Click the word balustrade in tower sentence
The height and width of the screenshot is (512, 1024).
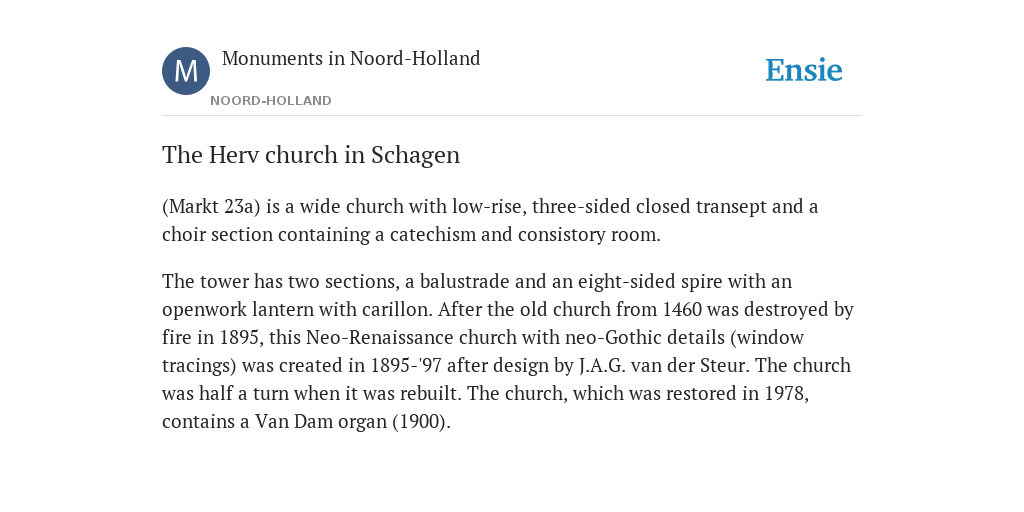point(464,281)
